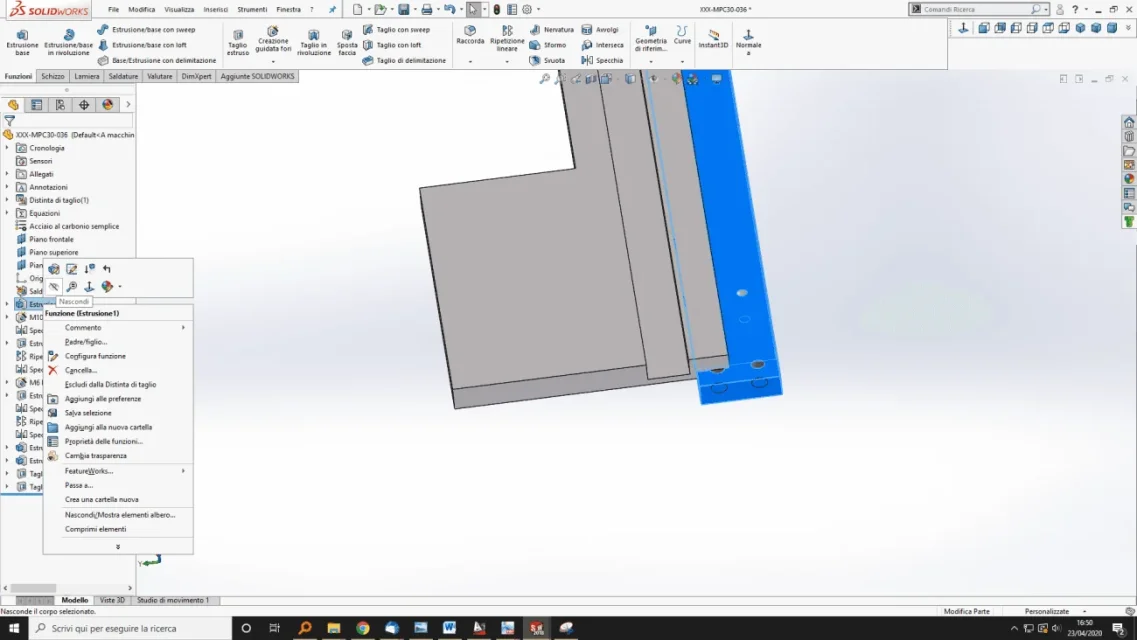
Task: Expand the bottom arrows of context menu
Action: 118,547
